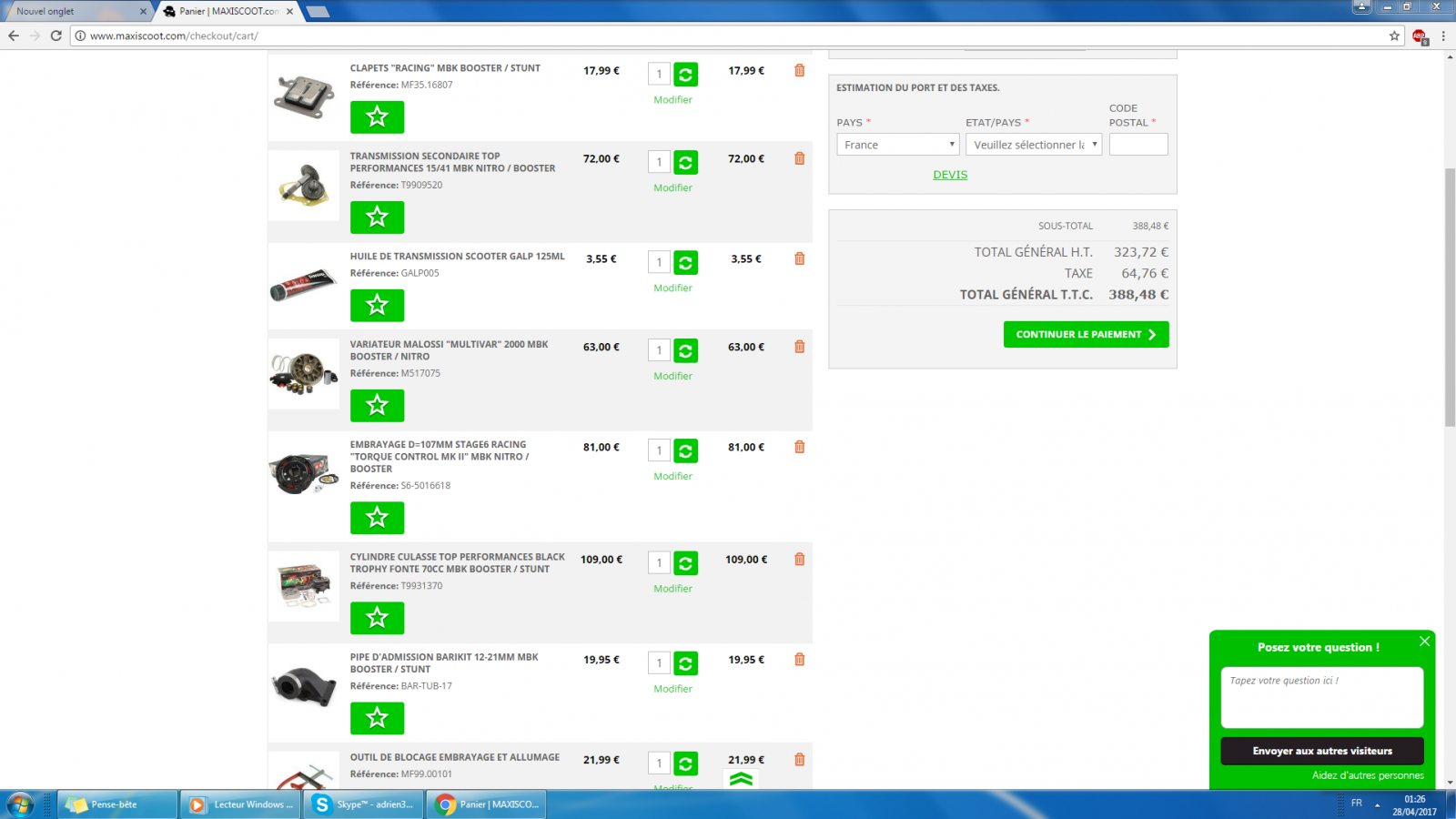Image resolution: width=1456 pixels, height=819 pixels.
Task: Click Modifier under Cylindre Culasse row
Action: (x=672, y=589)
